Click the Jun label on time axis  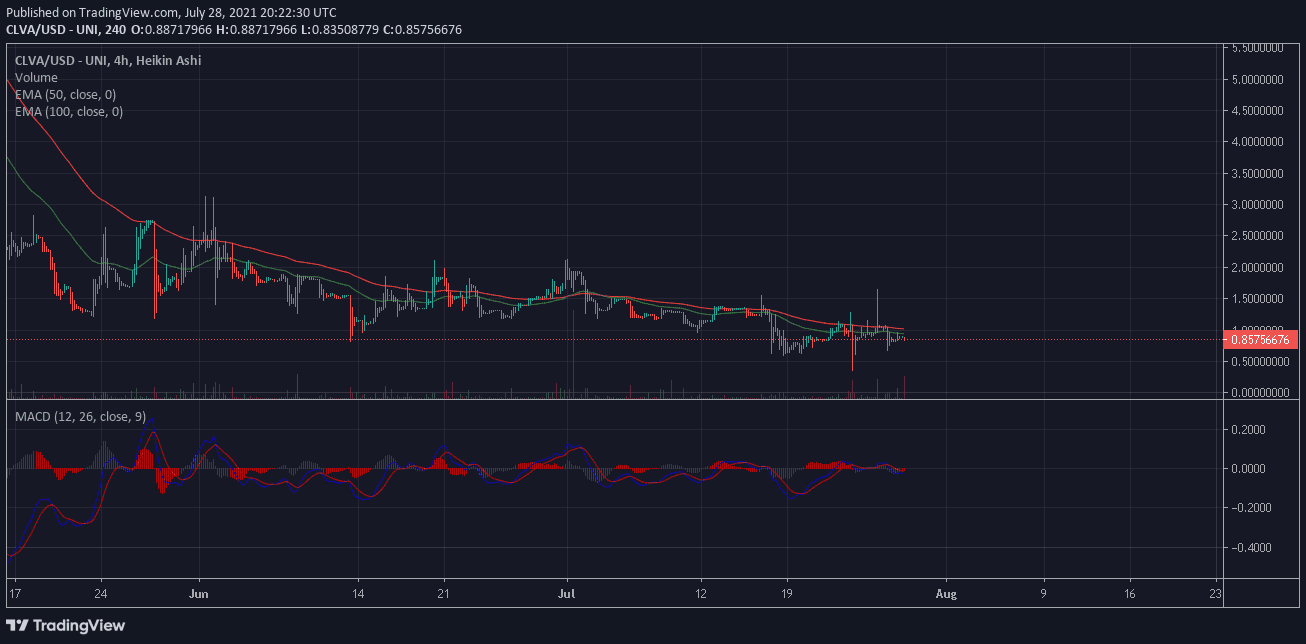coord(199,592)
